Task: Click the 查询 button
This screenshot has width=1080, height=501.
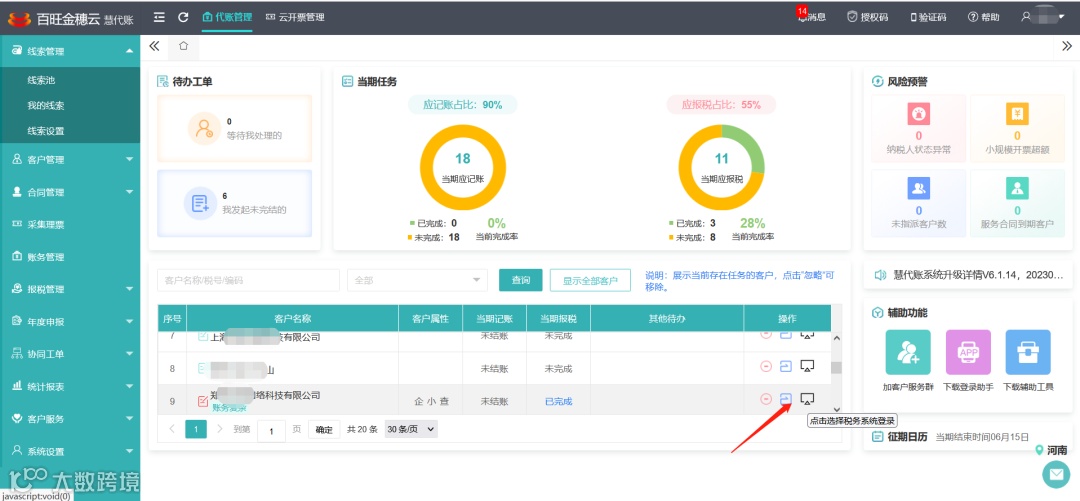Action: pos(521,280)
